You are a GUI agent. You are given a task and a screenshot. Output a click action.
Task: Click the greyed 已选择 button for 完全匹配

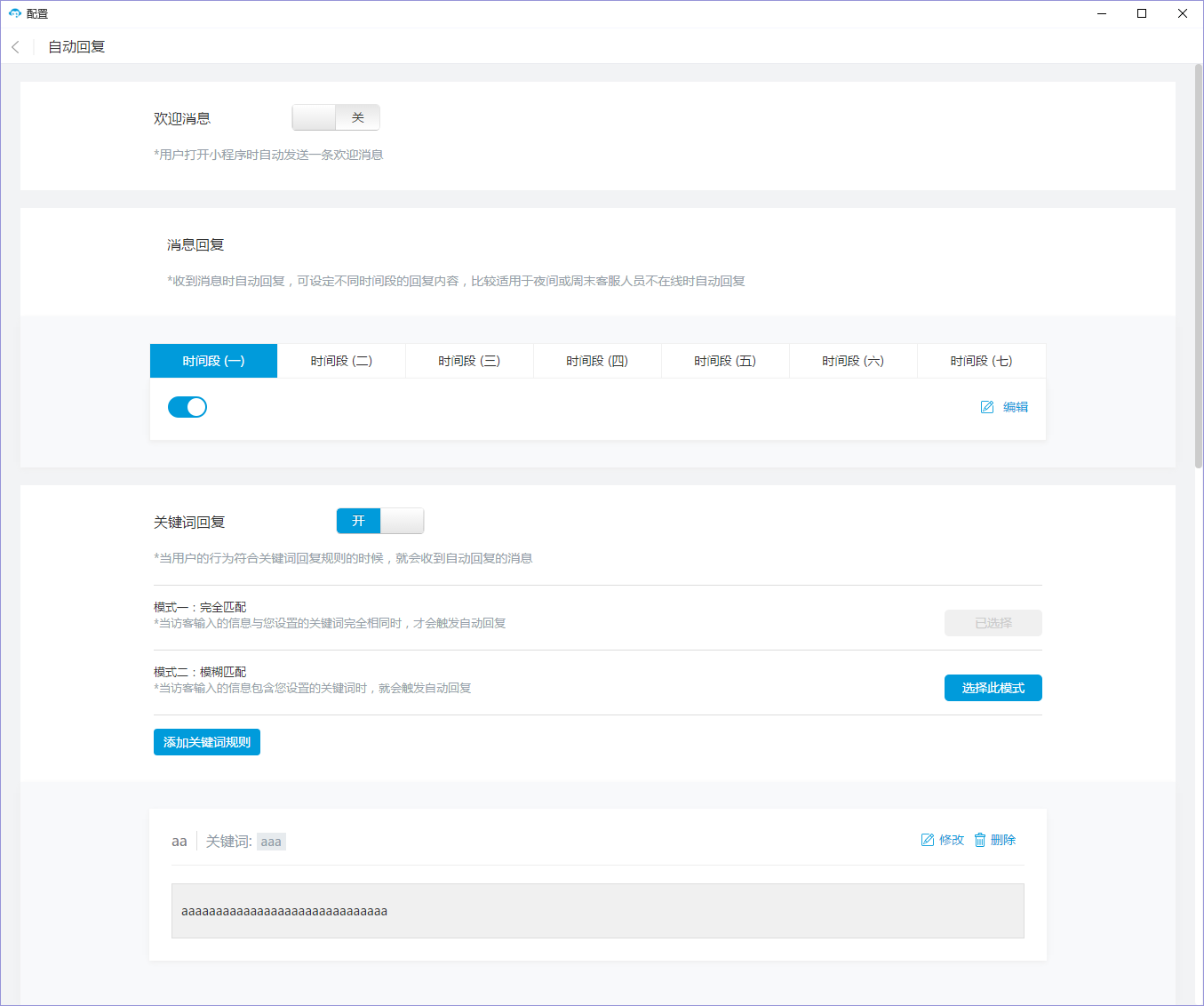(x=993, y=623)
